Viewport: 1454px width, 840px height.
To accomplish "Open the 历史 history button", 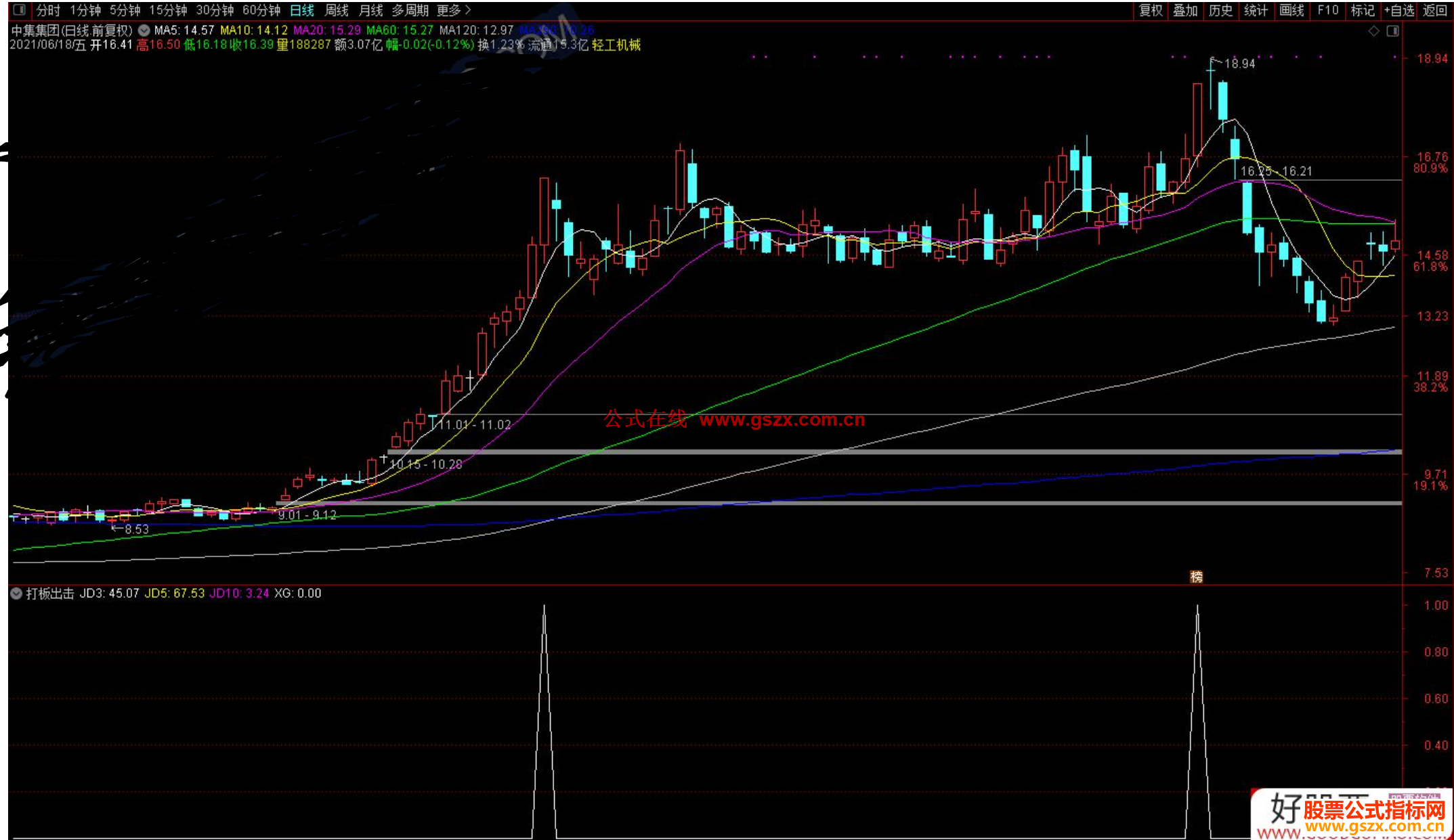I will [x=1221, y=10].
